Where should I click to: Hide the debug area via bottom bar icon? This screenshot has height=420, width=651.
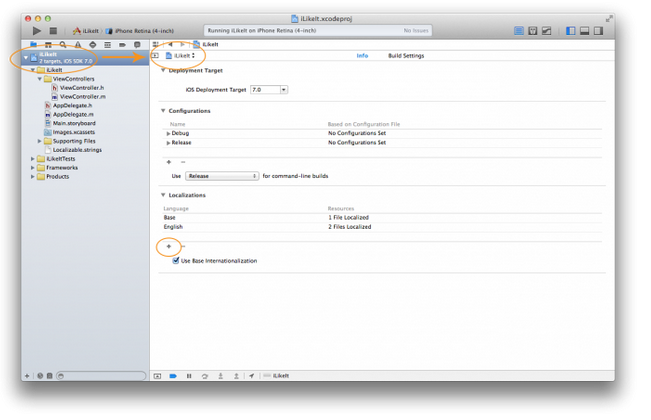[x=157, y=376]
